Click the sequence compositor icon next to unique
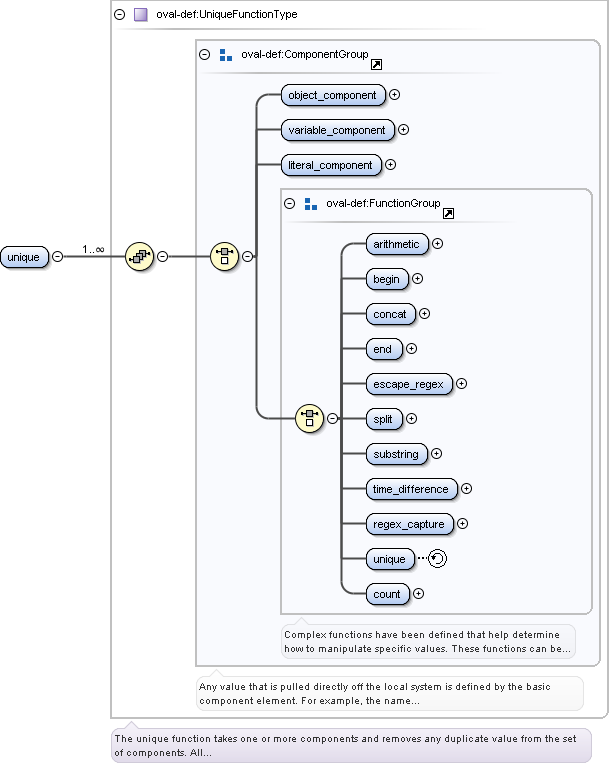This screenshot has height=766, width=610. pos(138,256)
